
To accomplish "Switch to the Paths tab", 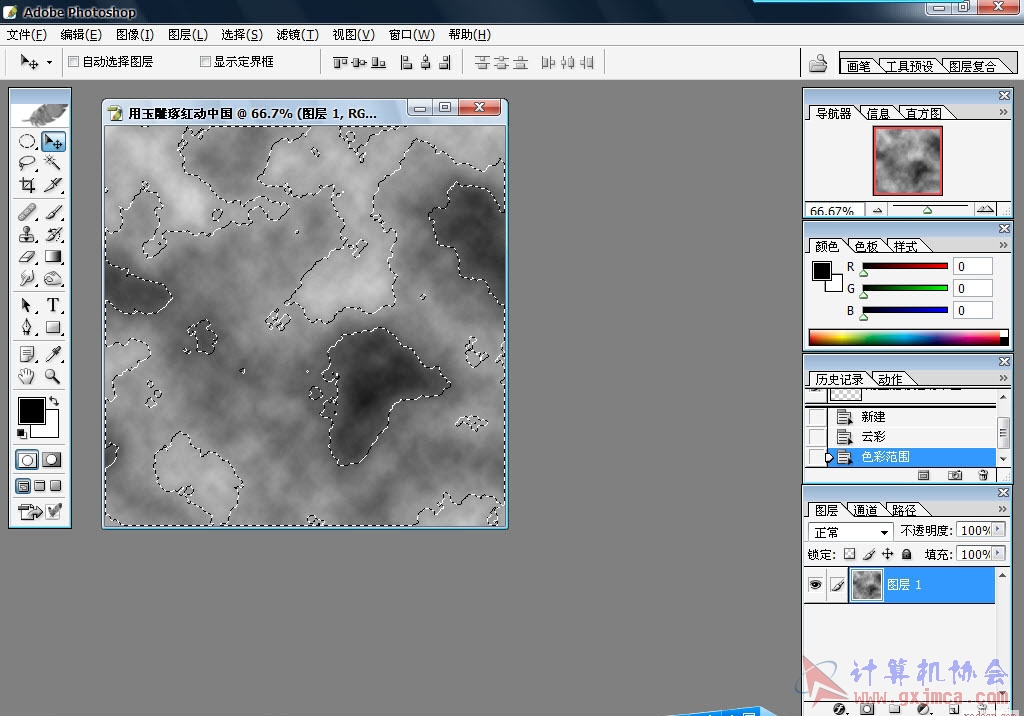I will coord(903,510).
